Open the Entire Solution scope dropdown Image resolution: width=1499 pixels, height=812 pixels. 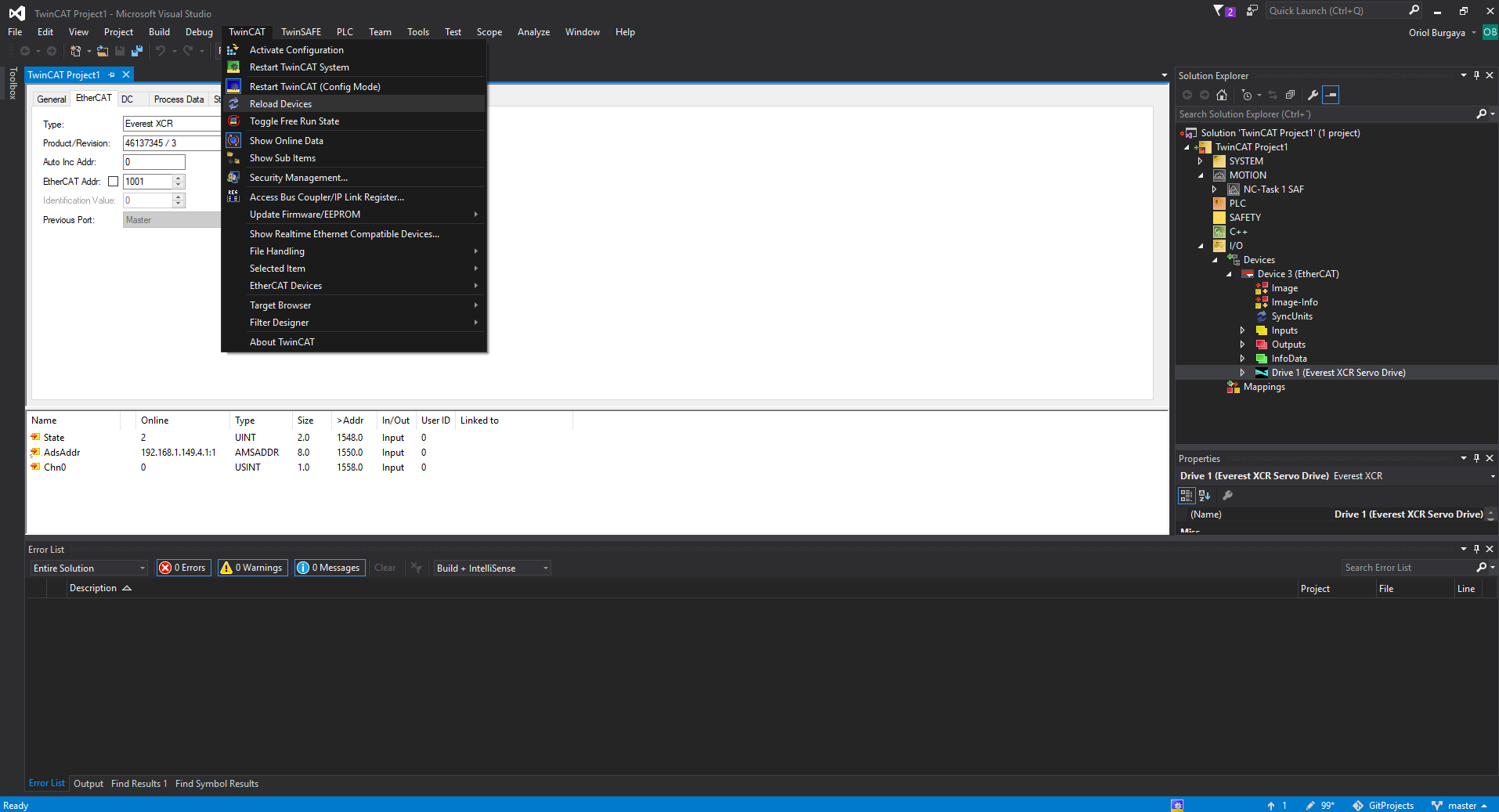pos(89,568)
